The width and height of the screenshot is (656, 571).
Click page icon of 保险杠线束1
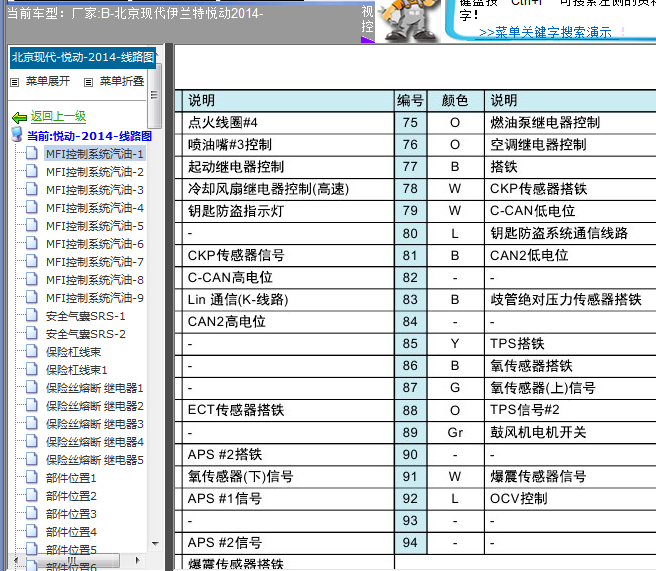[31, 369]
